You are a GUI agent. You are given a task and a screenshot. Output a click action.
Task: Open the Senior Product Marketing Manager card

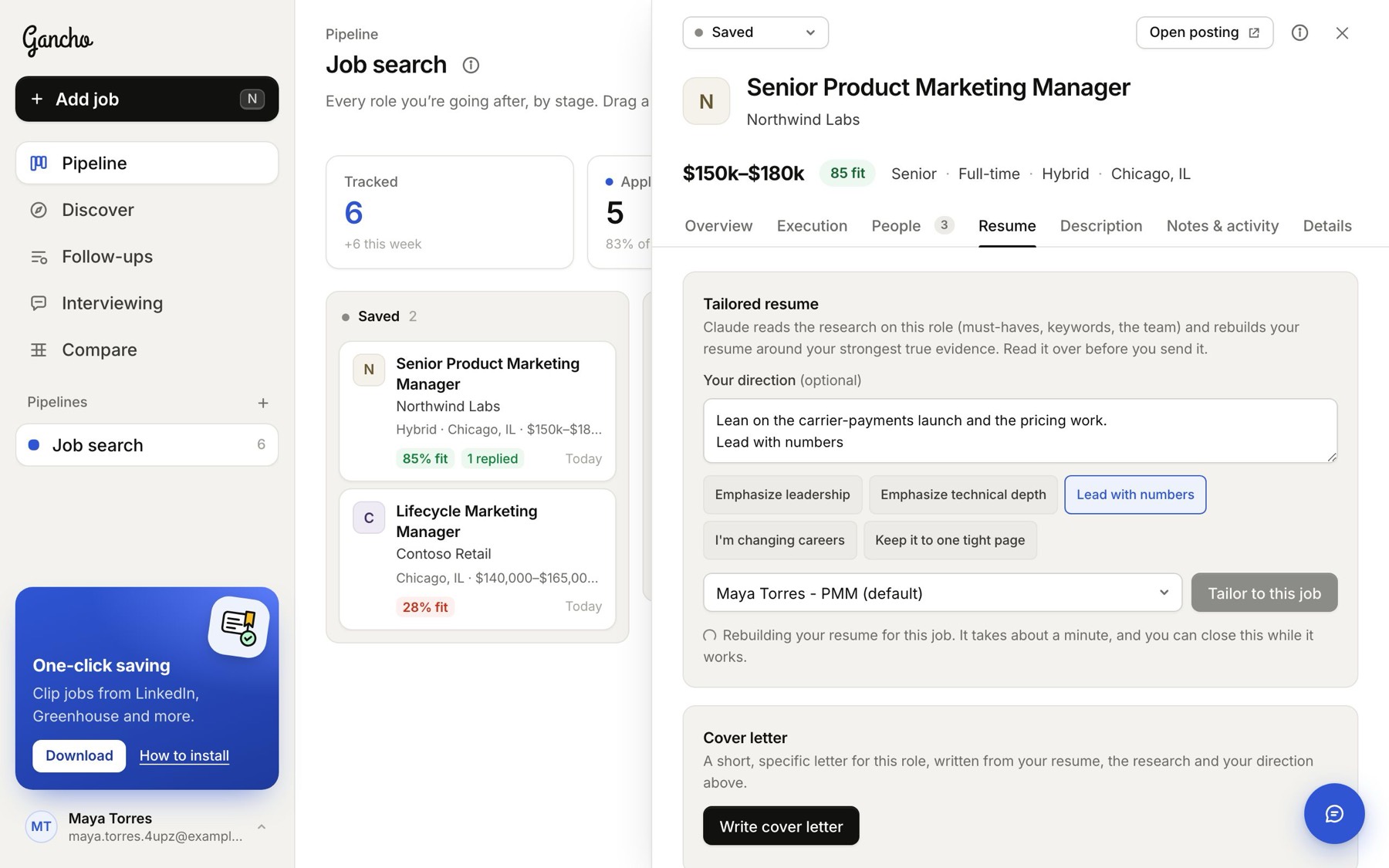pyautogui.click(x=478, y=411)
